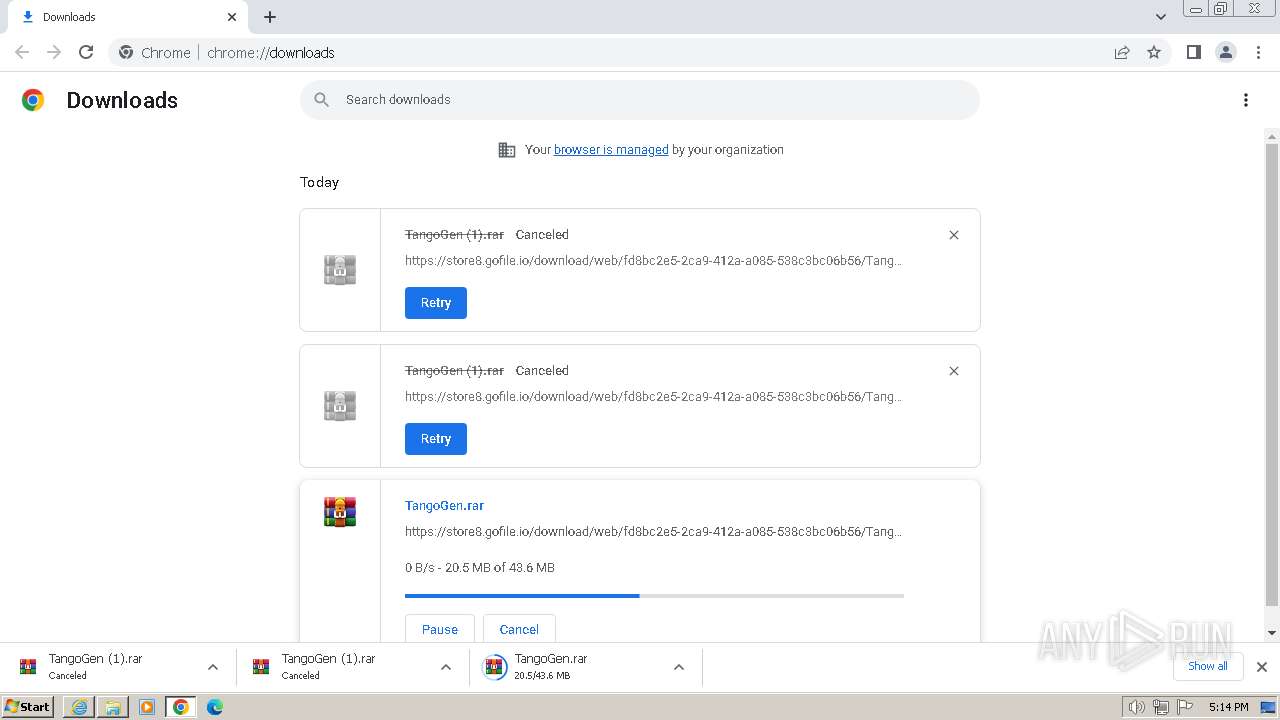The width and height of the screenshot is (1280, 720).
Task: Click the '0 B/s - 20.5 MB of 43.6 MB' status
Action: pyautogui.click(x=480, y=568)
